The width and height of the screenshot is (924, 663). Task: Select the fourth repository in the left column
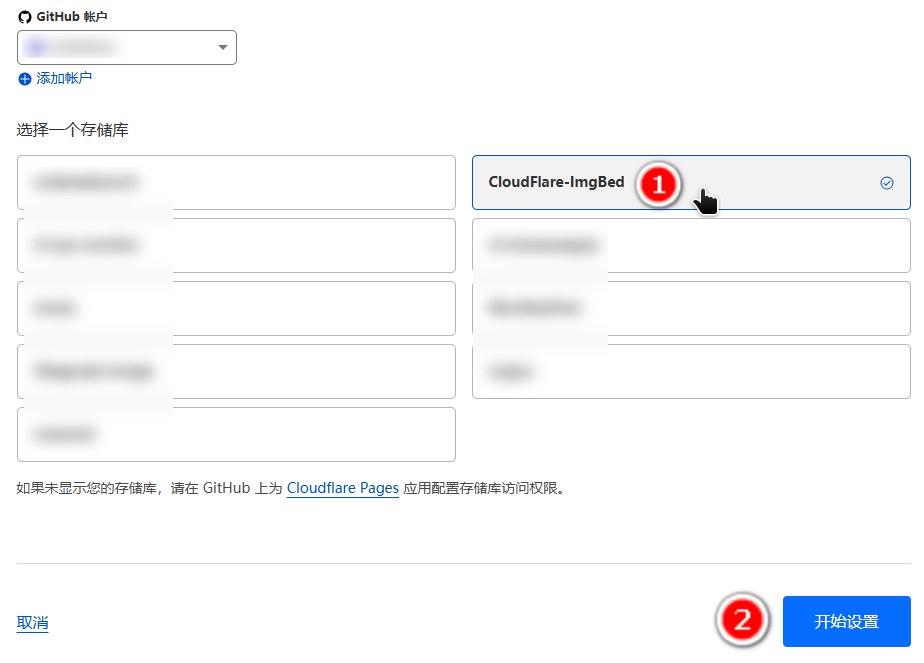pos(236,371)
